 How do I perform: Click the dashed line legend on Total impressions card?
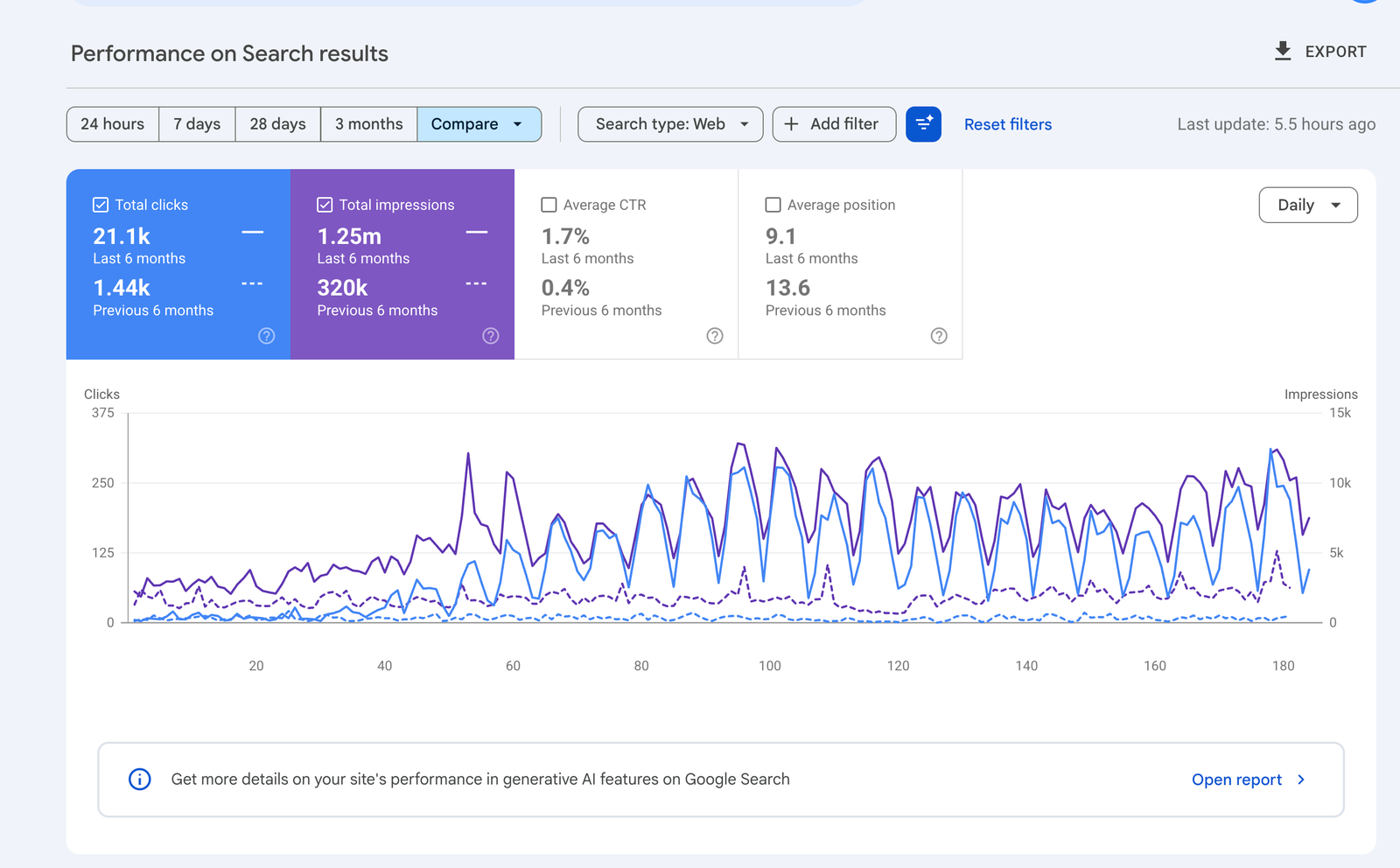(x=476, y=283)
